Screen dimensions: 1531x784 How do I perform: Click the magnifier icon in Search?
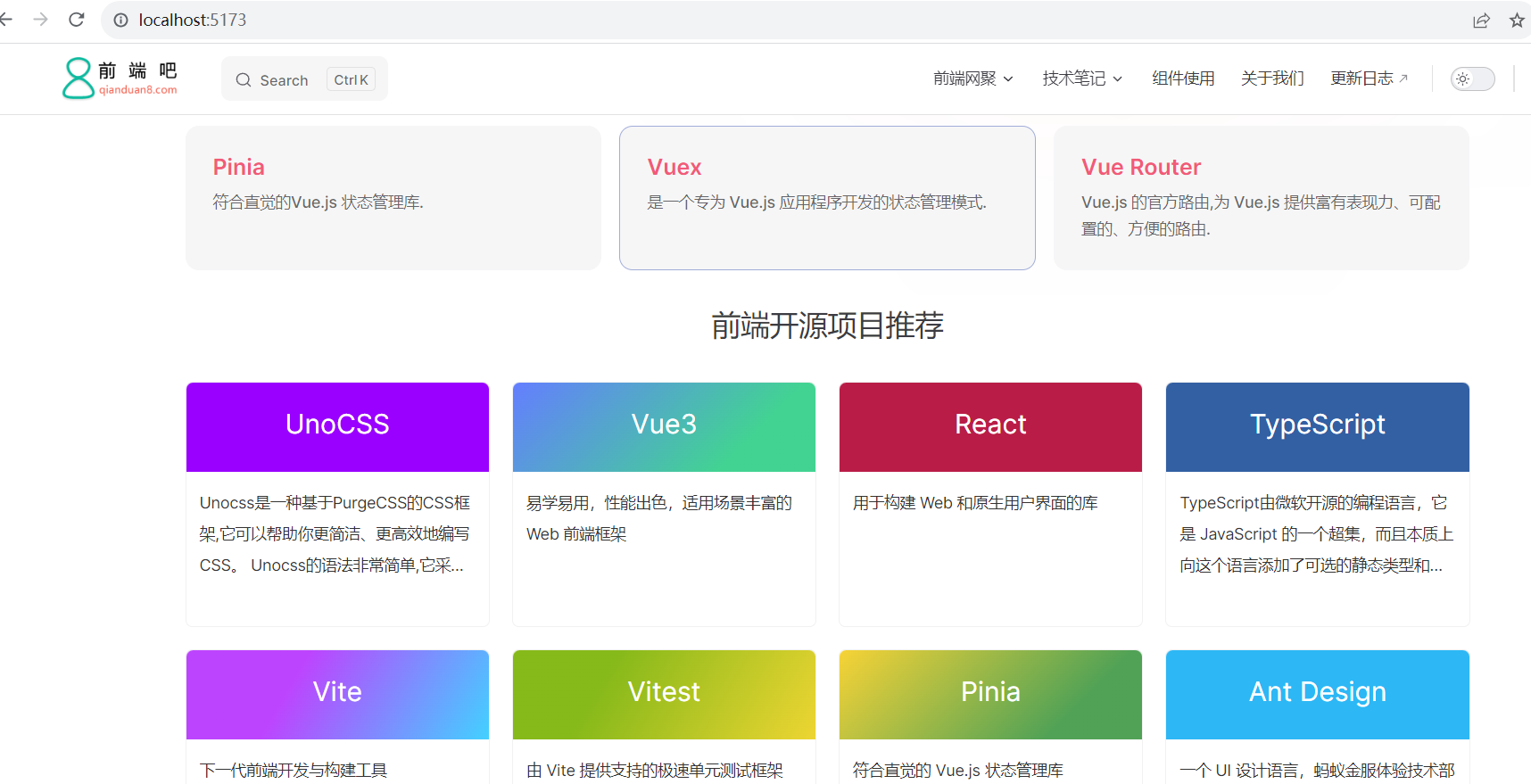[x=244, y=80]
